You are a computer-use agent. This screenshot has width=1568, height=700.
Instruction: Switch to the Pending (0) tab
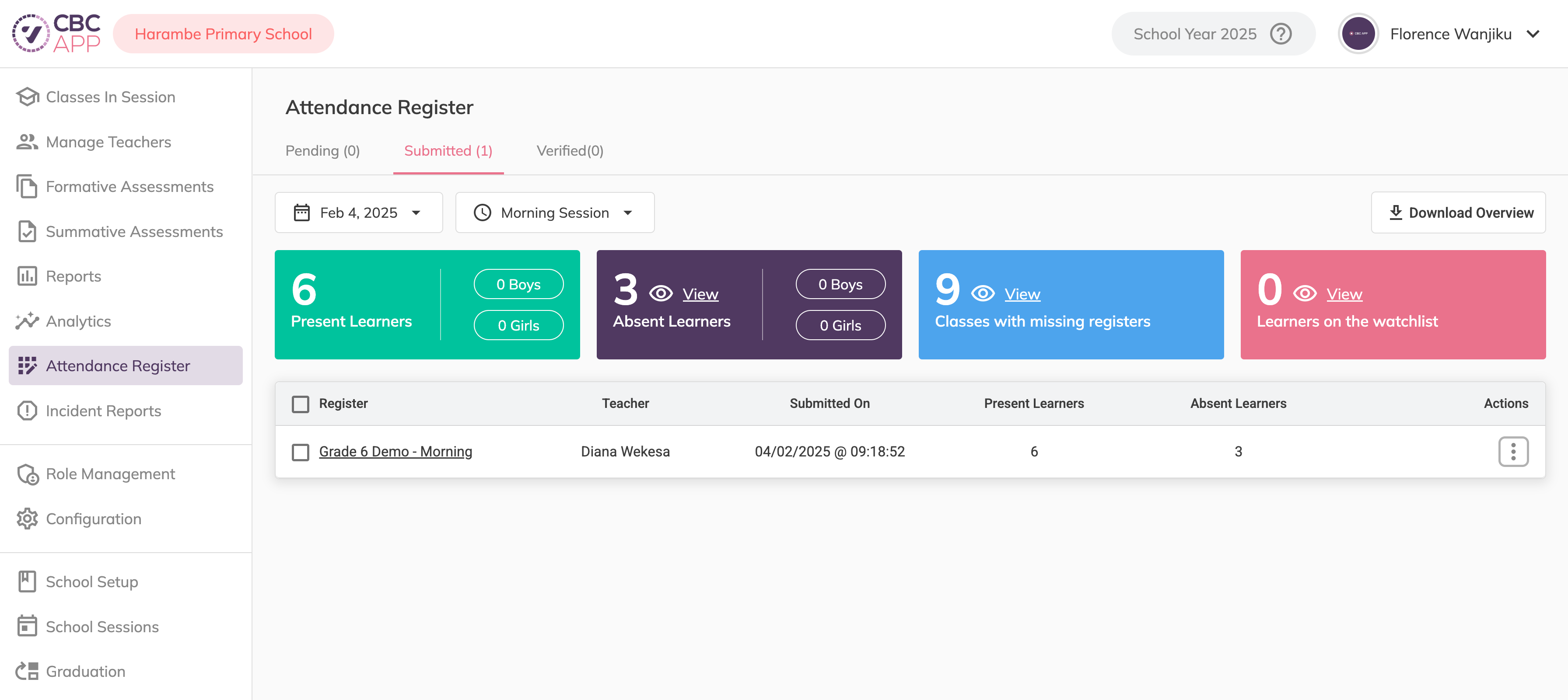click(x=322, y=150)
